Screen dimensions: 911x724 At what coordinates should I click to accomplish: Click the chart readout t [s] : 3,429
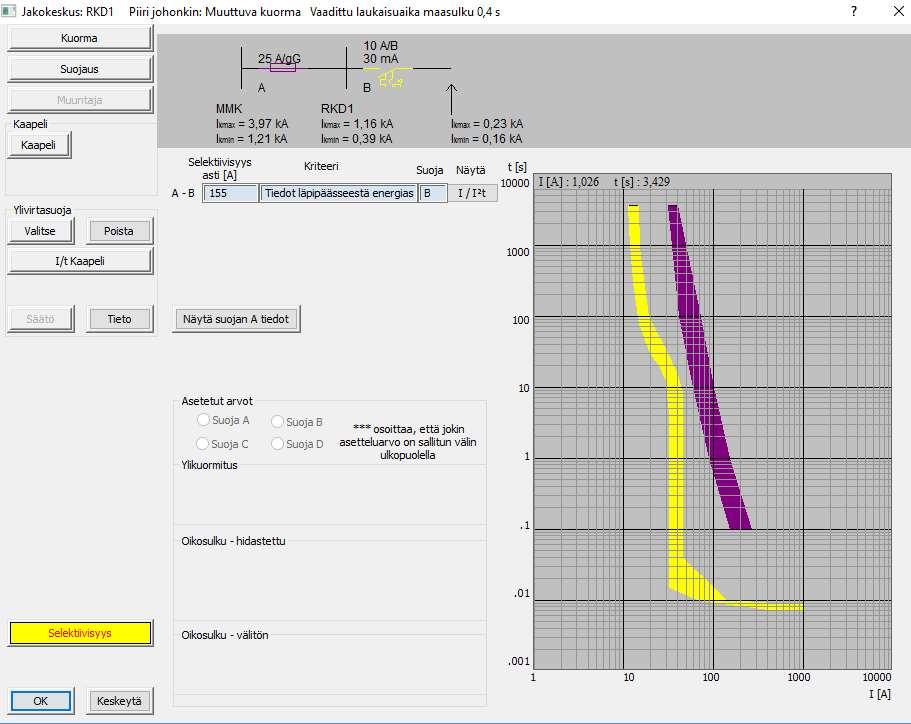tap(642, 182)
